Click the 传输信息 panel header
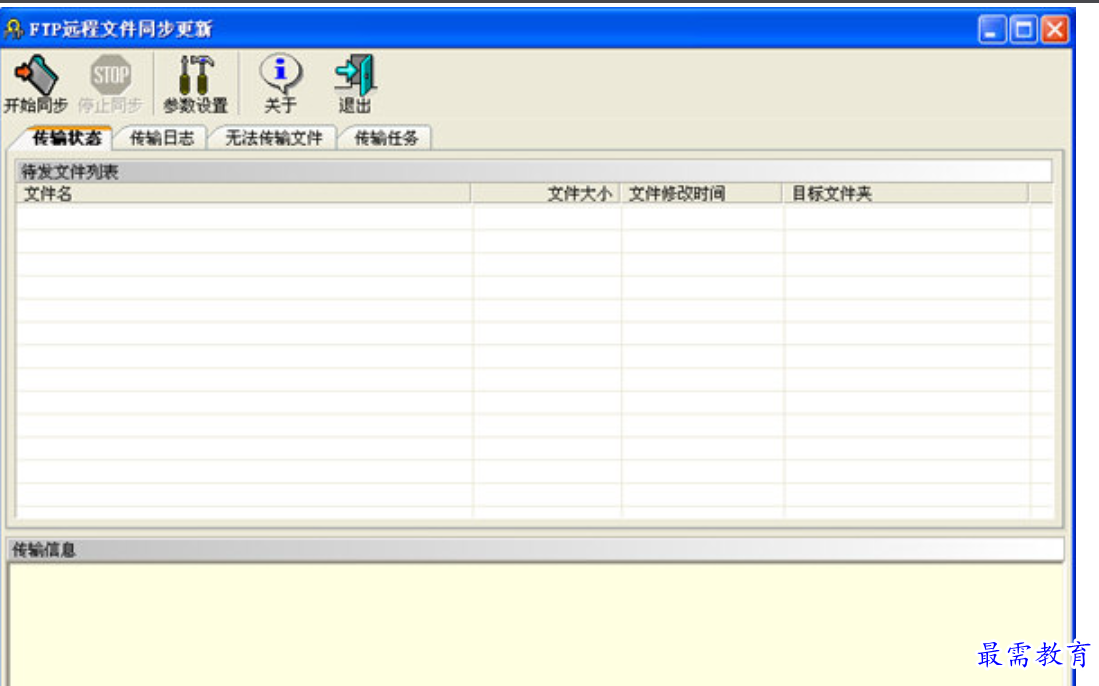Viewport: 1099px width, 686px height. tap(535, 549)
